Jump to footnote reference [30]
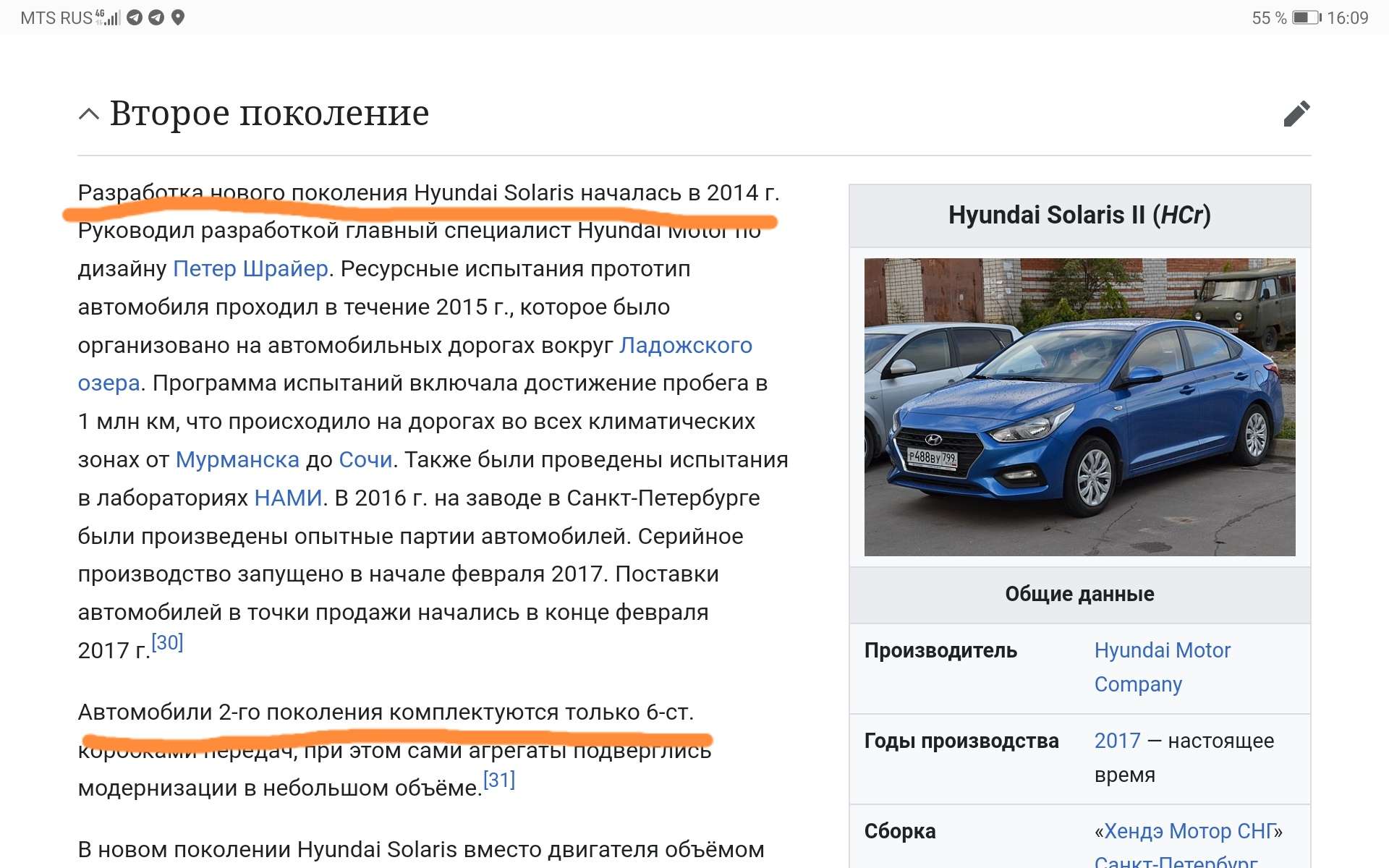The image size is (1389, 868). coord(167,642)
